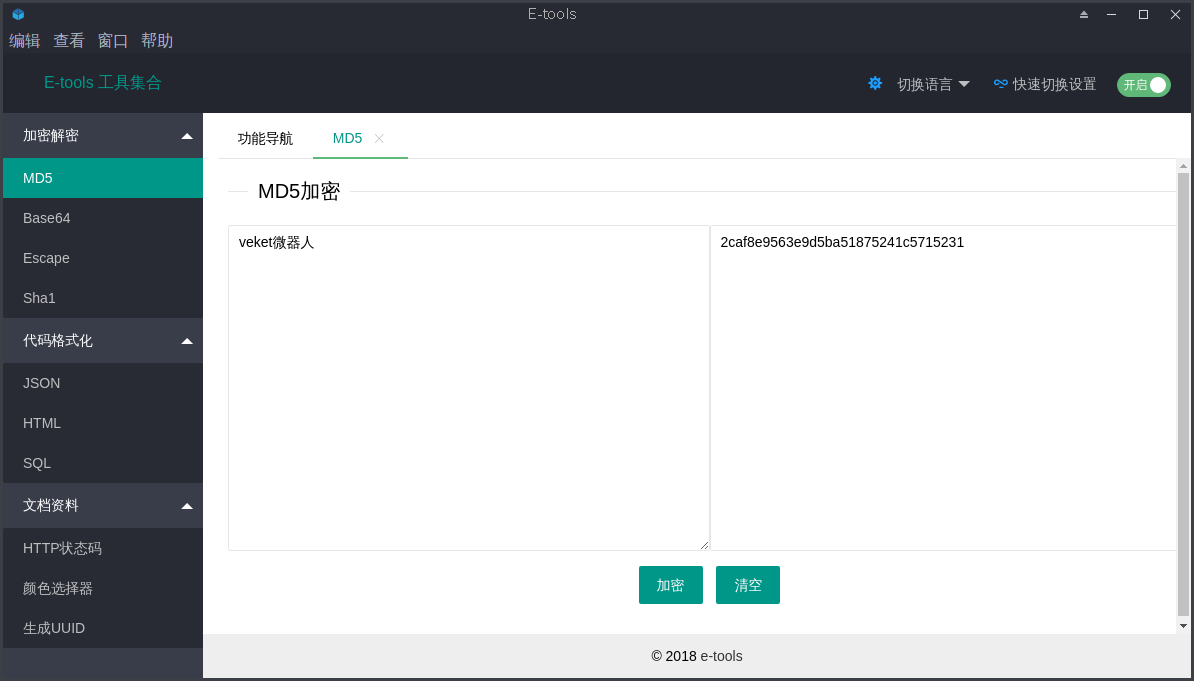Open Base64 tool in sidebar

click(x=103, y=218)
